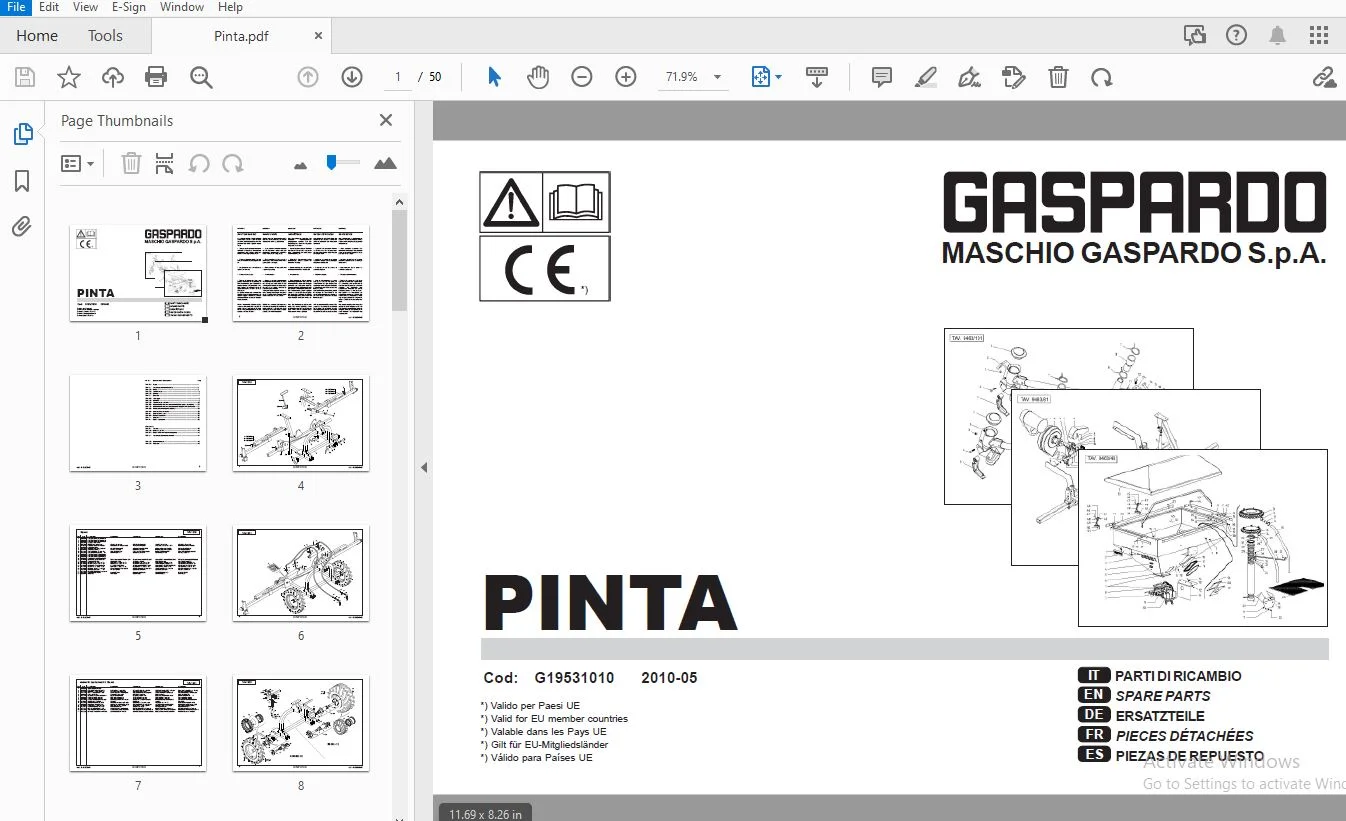Delete page using trash icon in toolbar
This screenshot has width=1346, height=821.
(x=1058, y=77)
